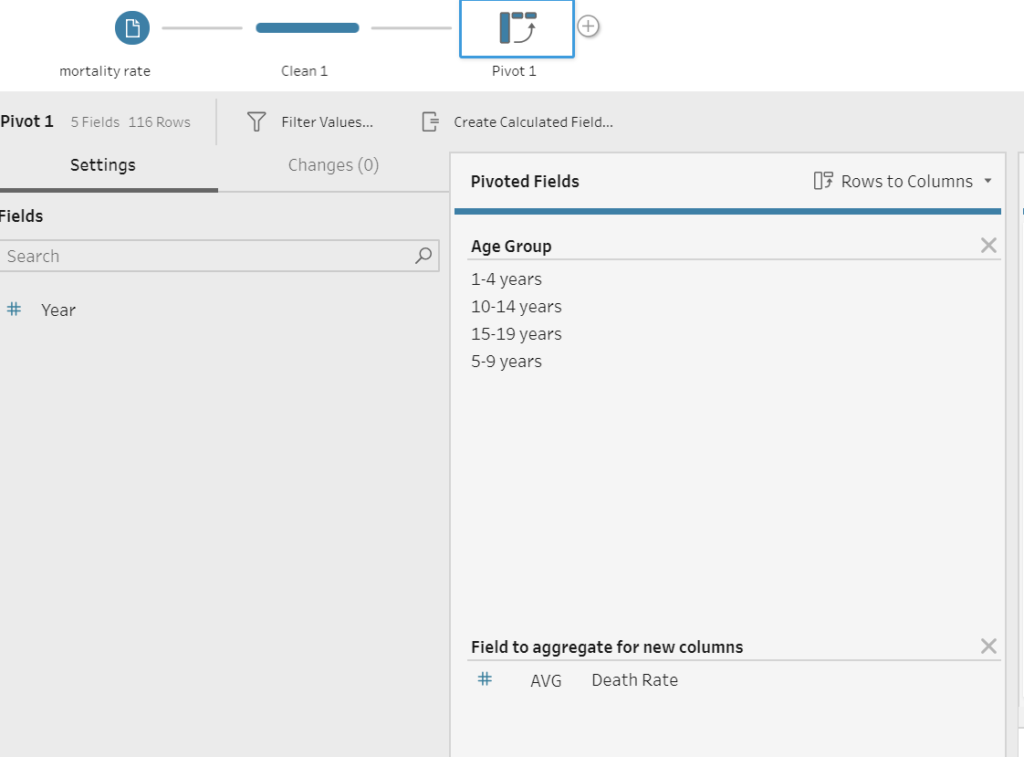The image size is (1024, 757).
Task: Click the AVG aggregation selector
Action: point(546,680)
